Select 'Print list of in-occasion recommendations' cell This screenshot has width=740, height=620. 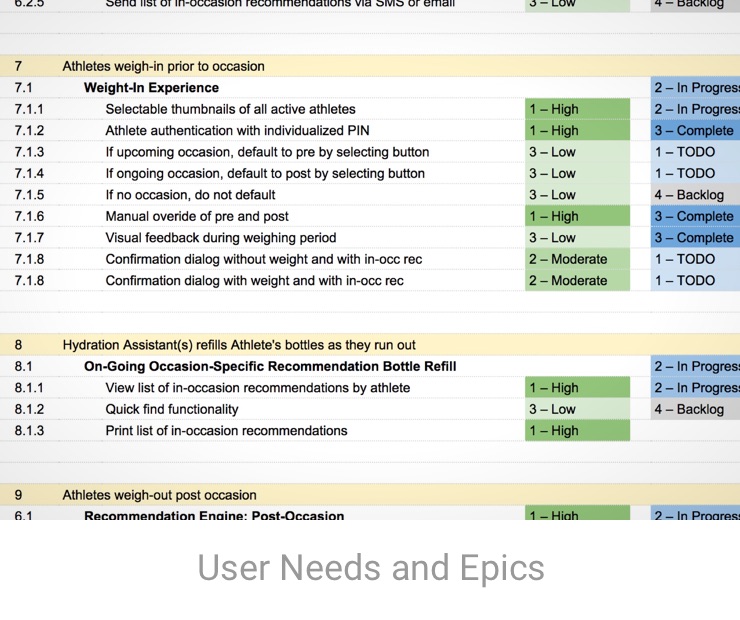(226, 431)
